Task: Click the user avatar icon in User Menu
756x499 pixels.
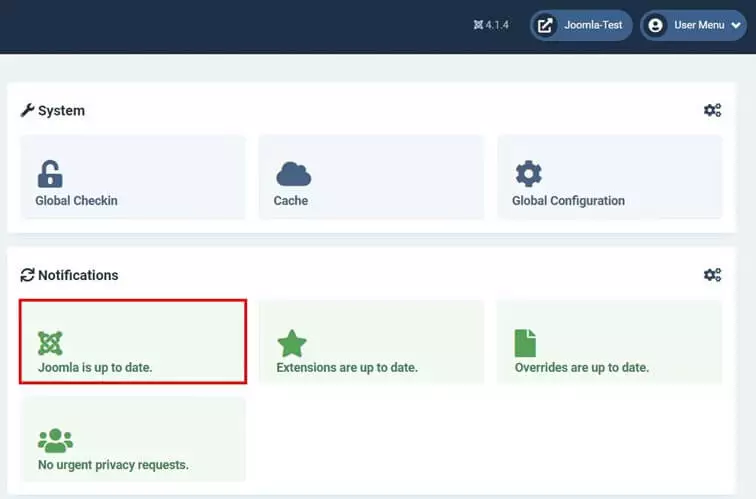Action: (x=655, y=25)
